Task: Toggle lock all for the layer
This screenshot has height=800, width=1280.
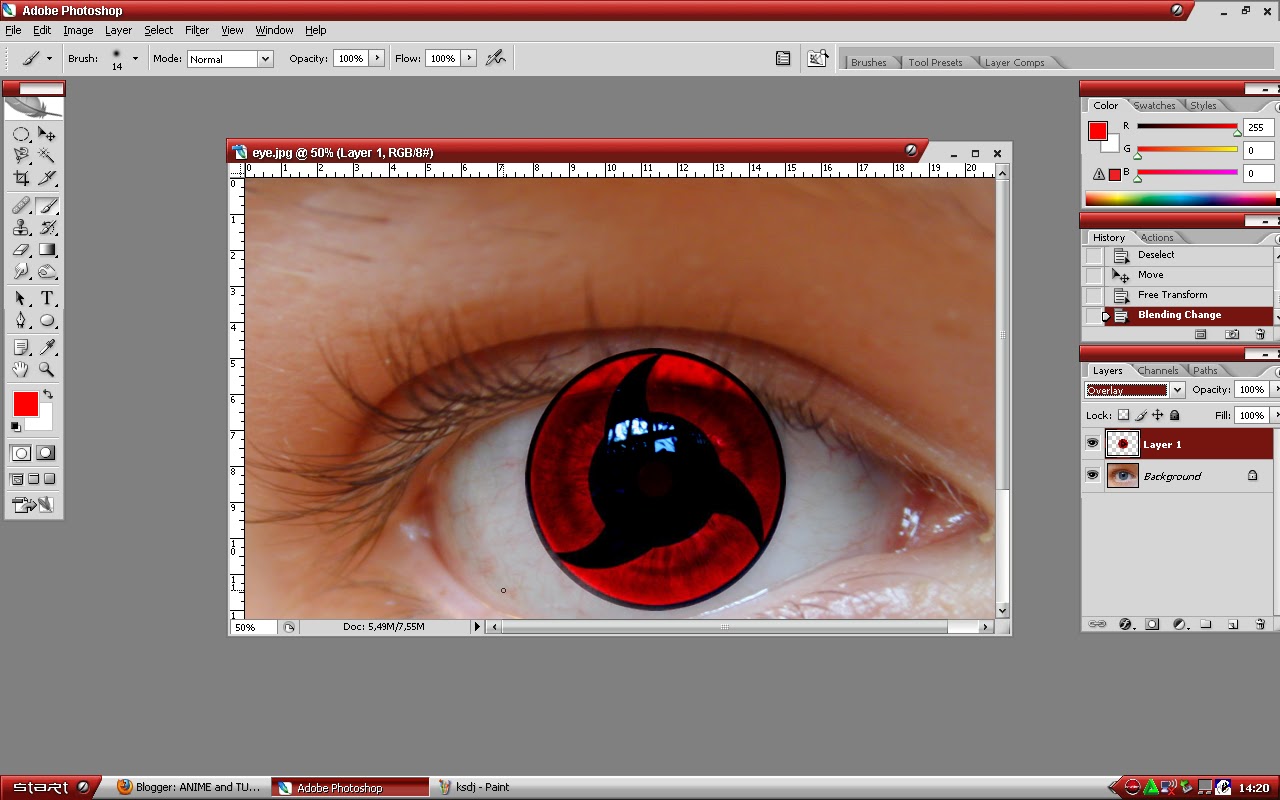Action: 1175,415
